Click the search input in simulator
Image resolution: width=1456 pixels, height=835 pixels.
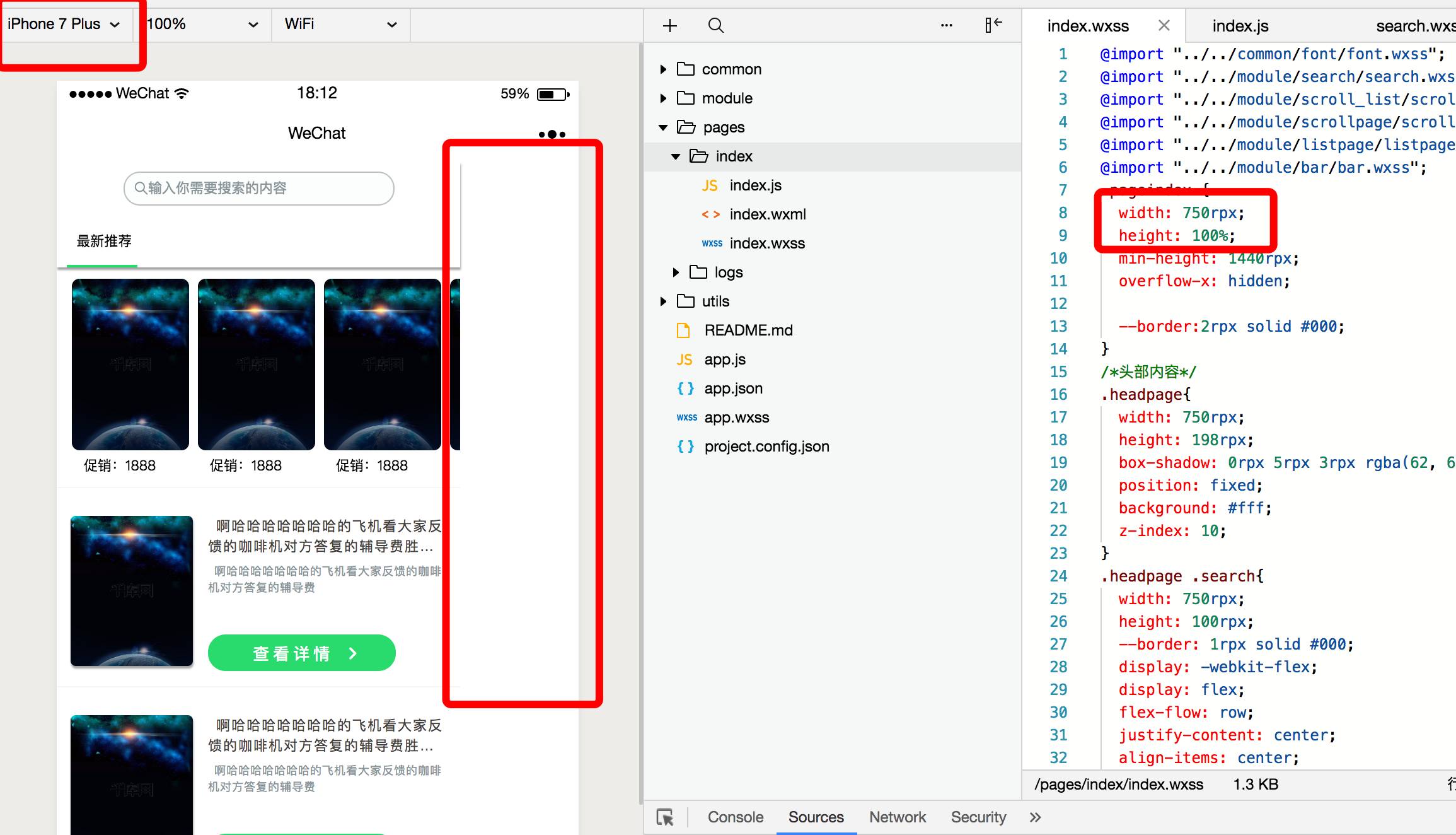258,188
